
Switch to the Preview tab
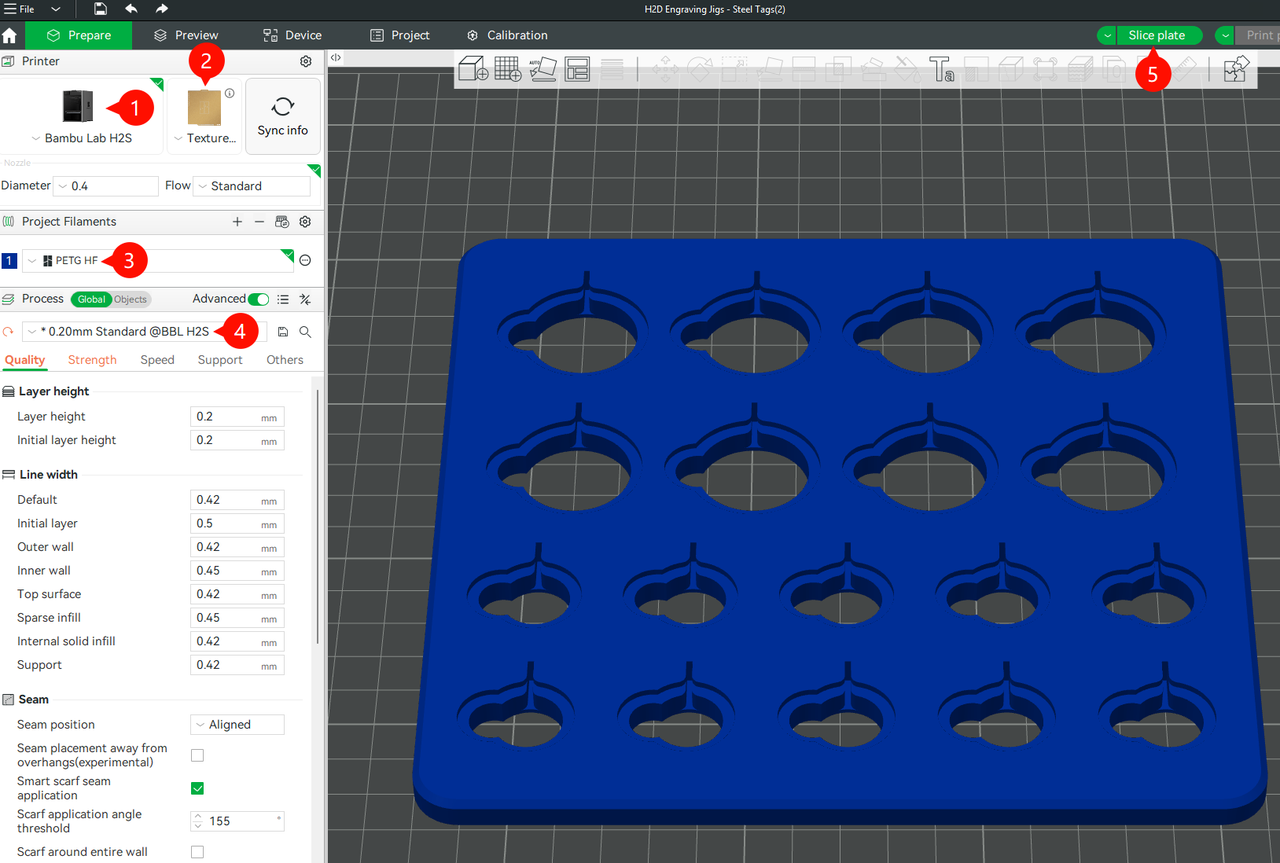click(x=186, y=35)
